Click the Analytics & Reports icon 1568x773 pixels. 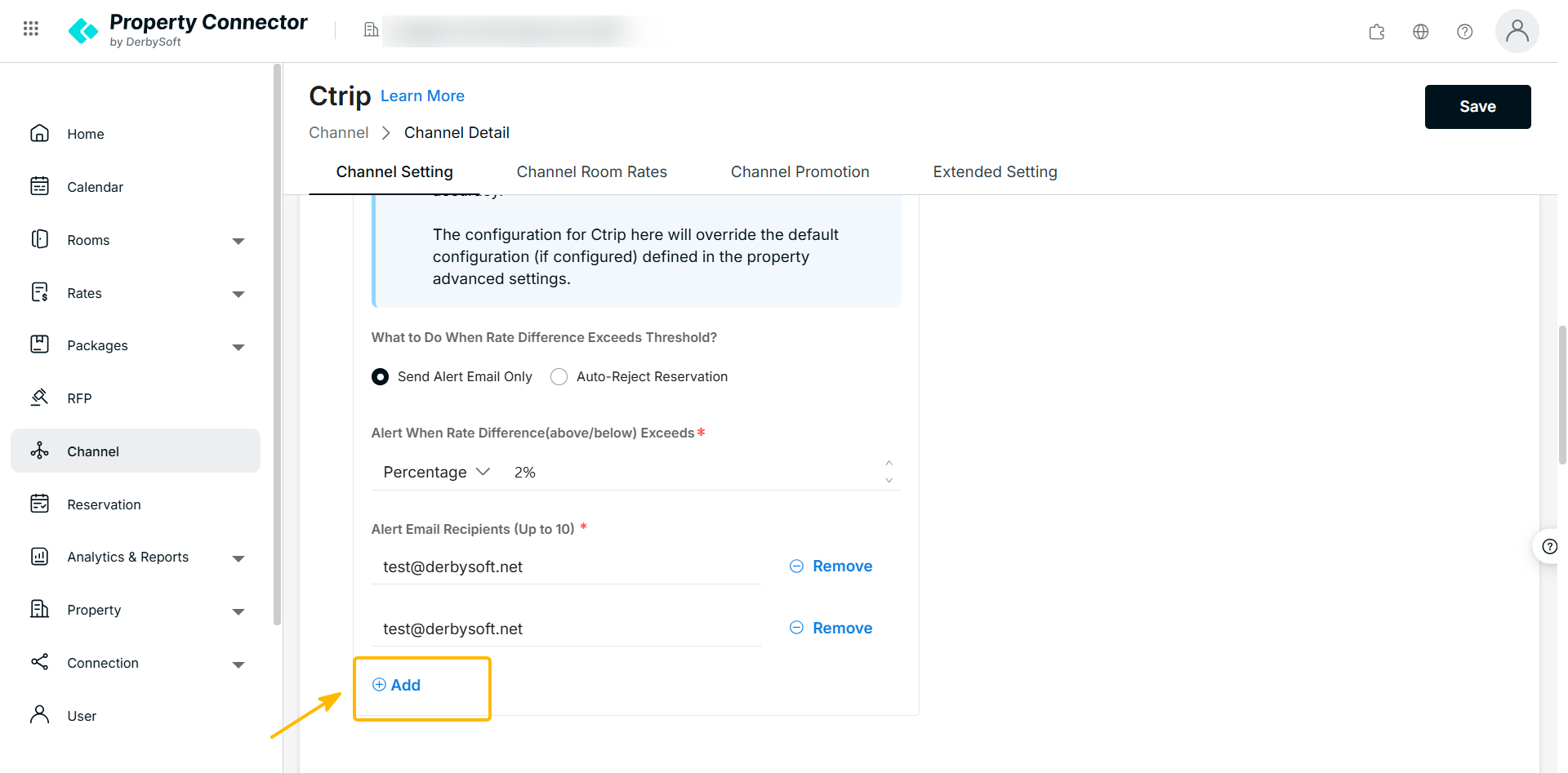click(x=39, y=556)
